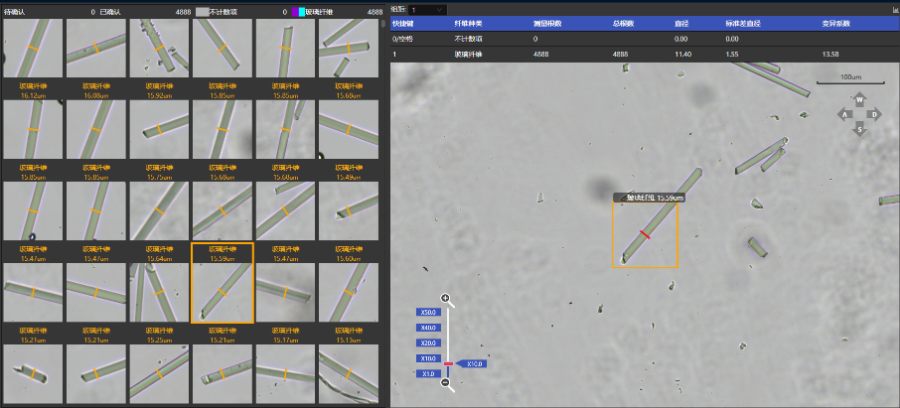Pan the view right with D arrow
Viewport: 900px width, 408px height.
pyautogui.click(x=874, y=115)
